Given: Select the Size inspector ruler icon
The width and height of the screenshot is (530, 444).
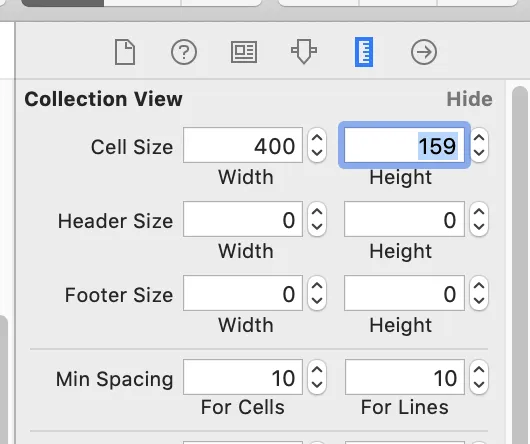Looking at the screenshot, I should coord(364,52).
